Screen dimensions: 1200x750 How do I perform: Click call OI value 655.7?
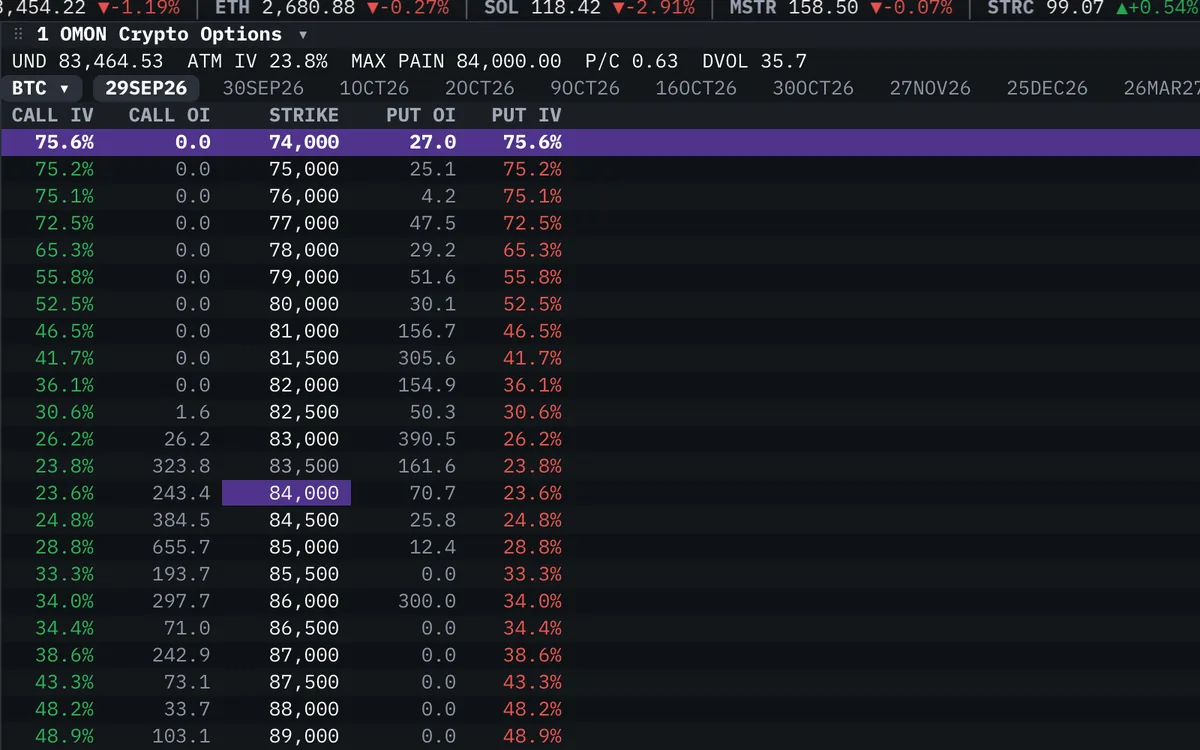pos(182,547)
